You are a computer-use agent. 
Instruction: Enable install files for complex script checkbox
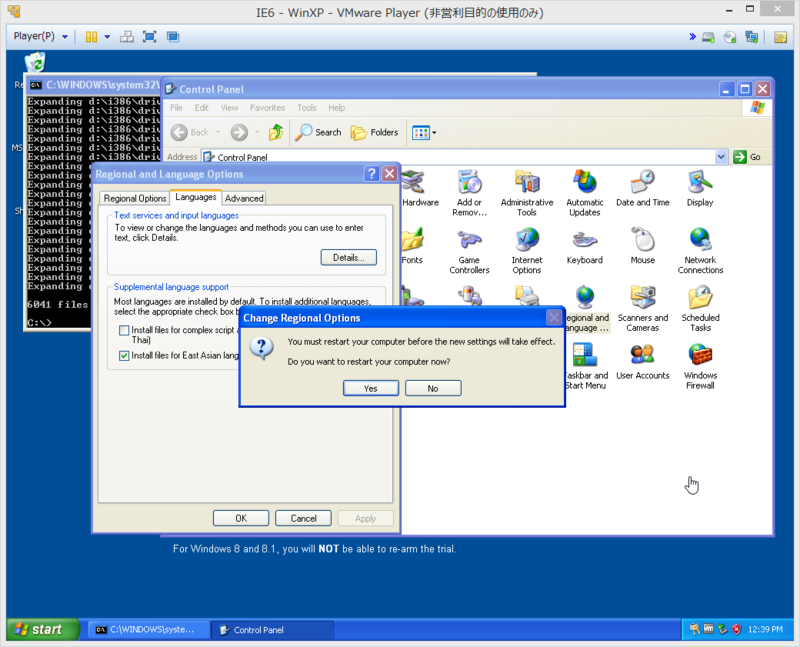tap(124, 330)
